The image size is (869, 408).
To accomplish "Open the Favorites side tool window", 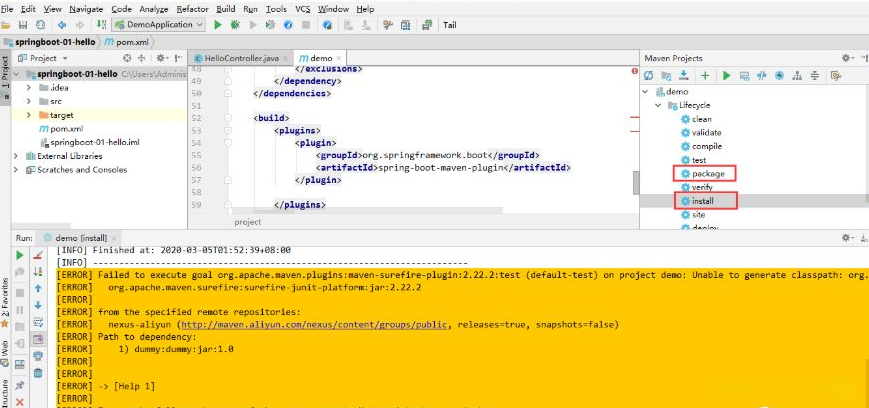I will pyautogui.click(x=5, y=304).
